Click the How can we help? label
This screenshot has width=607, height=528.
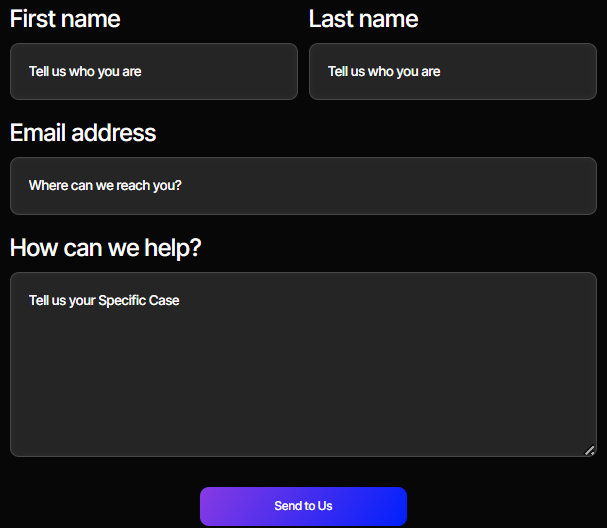[x=106, y=248]
